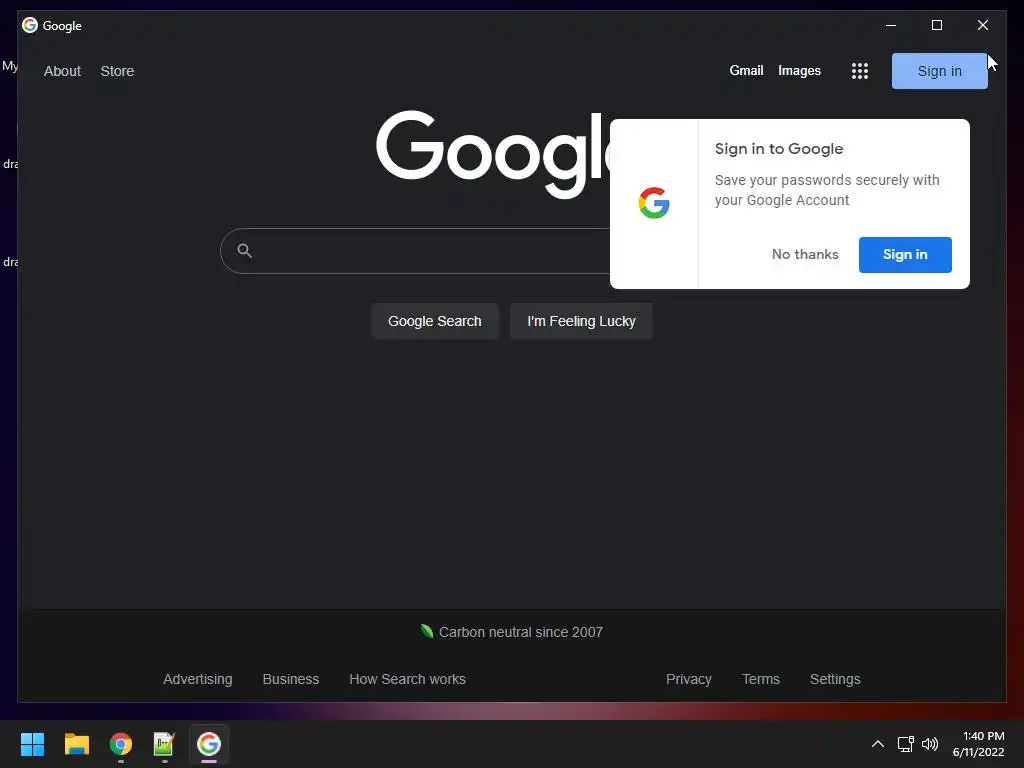Open the Terms footer link
1024x768 pixels.
pos(761,679)
